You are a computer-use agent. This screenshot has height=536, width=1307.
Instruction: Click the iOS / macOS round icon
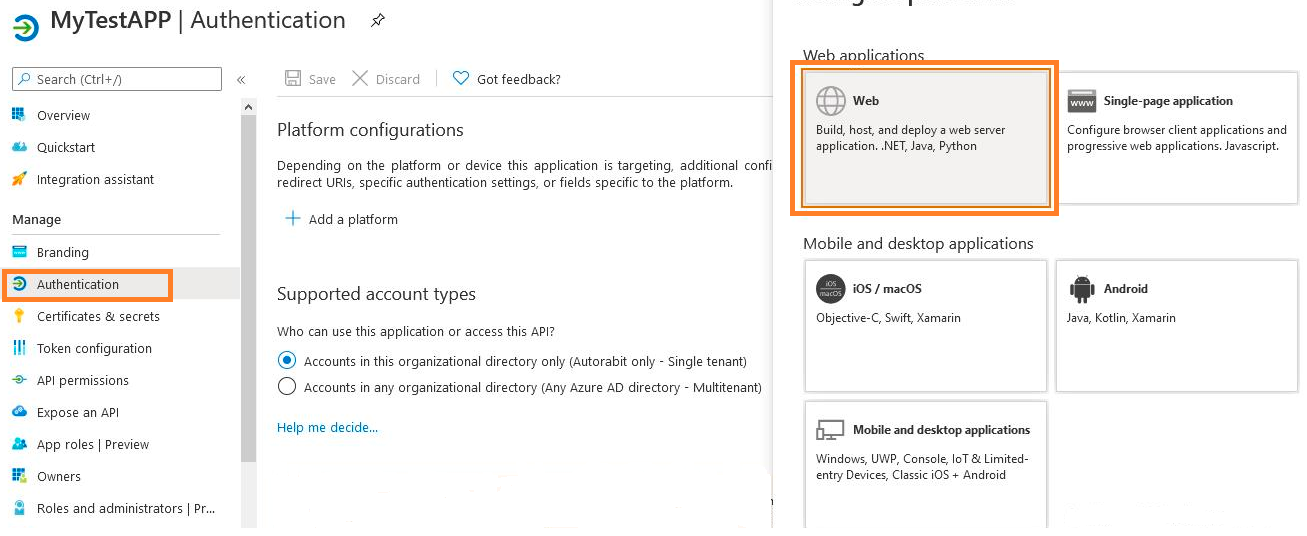tap(831, 289)
